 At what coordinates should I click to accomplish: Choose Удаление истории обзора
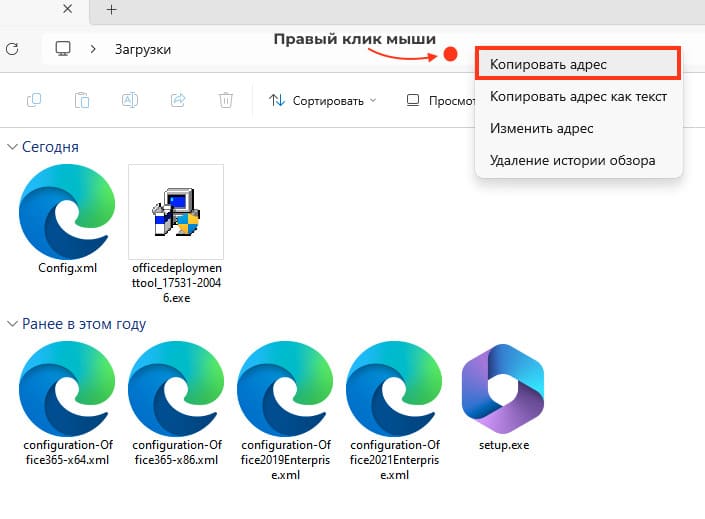[578, 160]
